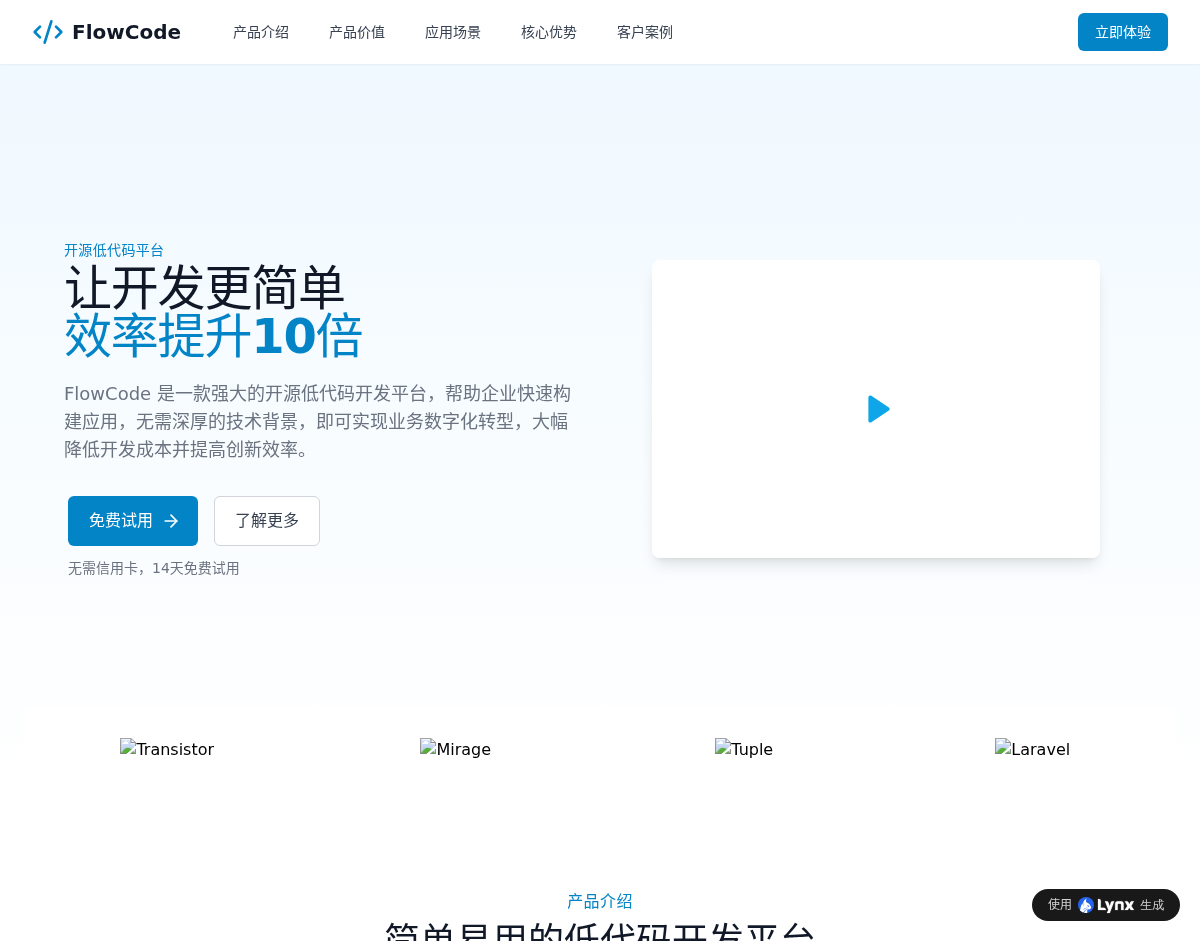1200x941 pixels.
Task: Open the 客户案例 nav link
Action: [645, 32]
